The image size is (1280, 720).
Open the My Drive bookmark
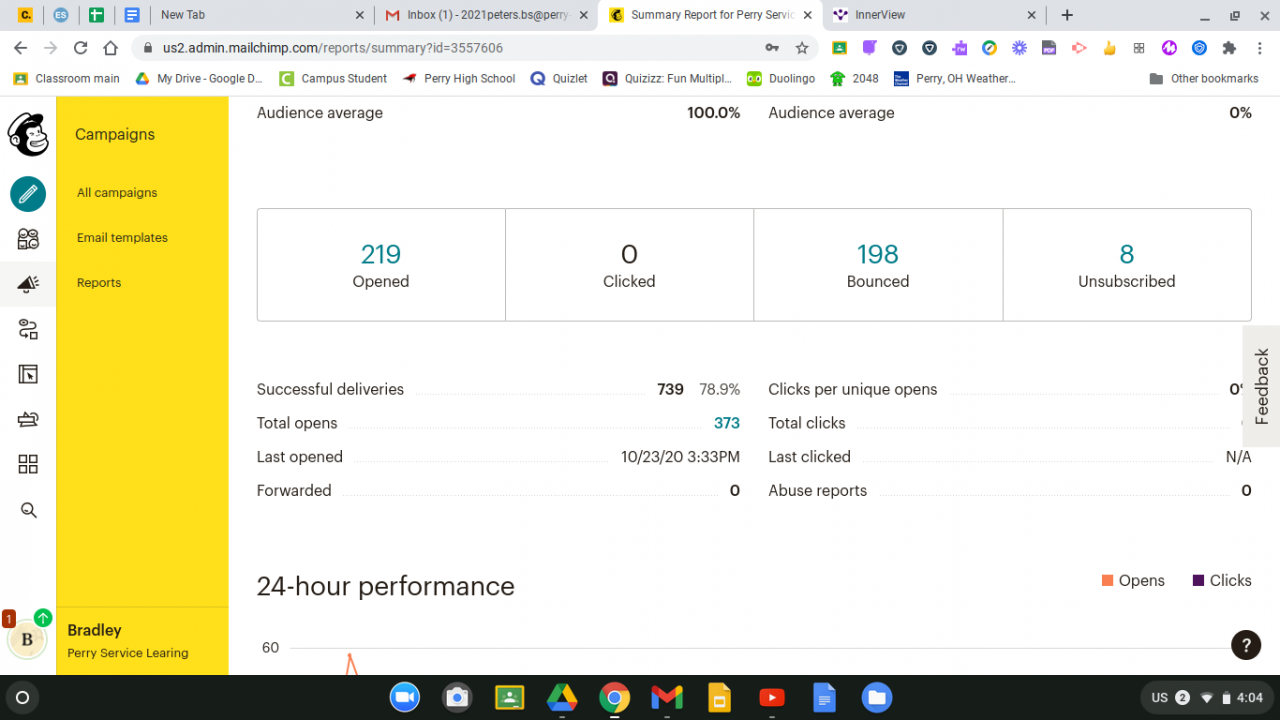pyautogui.click(x=198, y=78)
